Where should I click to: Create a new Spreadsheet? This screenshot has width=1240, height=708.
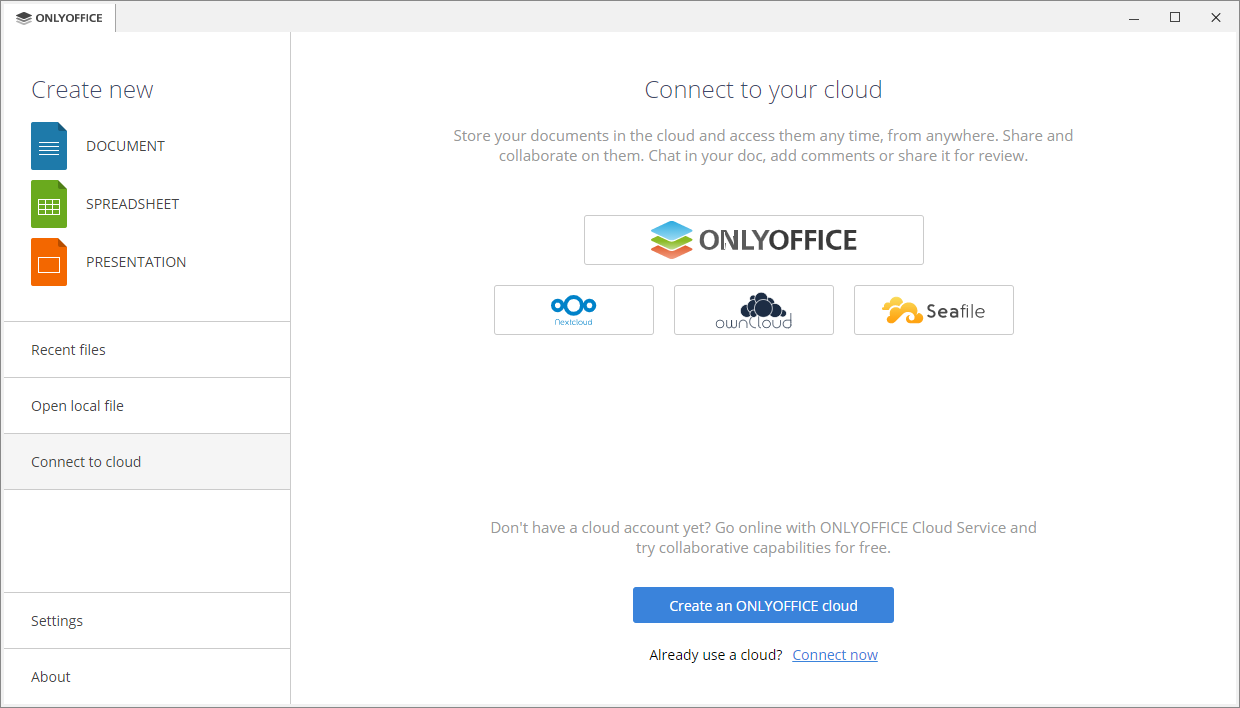[133, 203]
